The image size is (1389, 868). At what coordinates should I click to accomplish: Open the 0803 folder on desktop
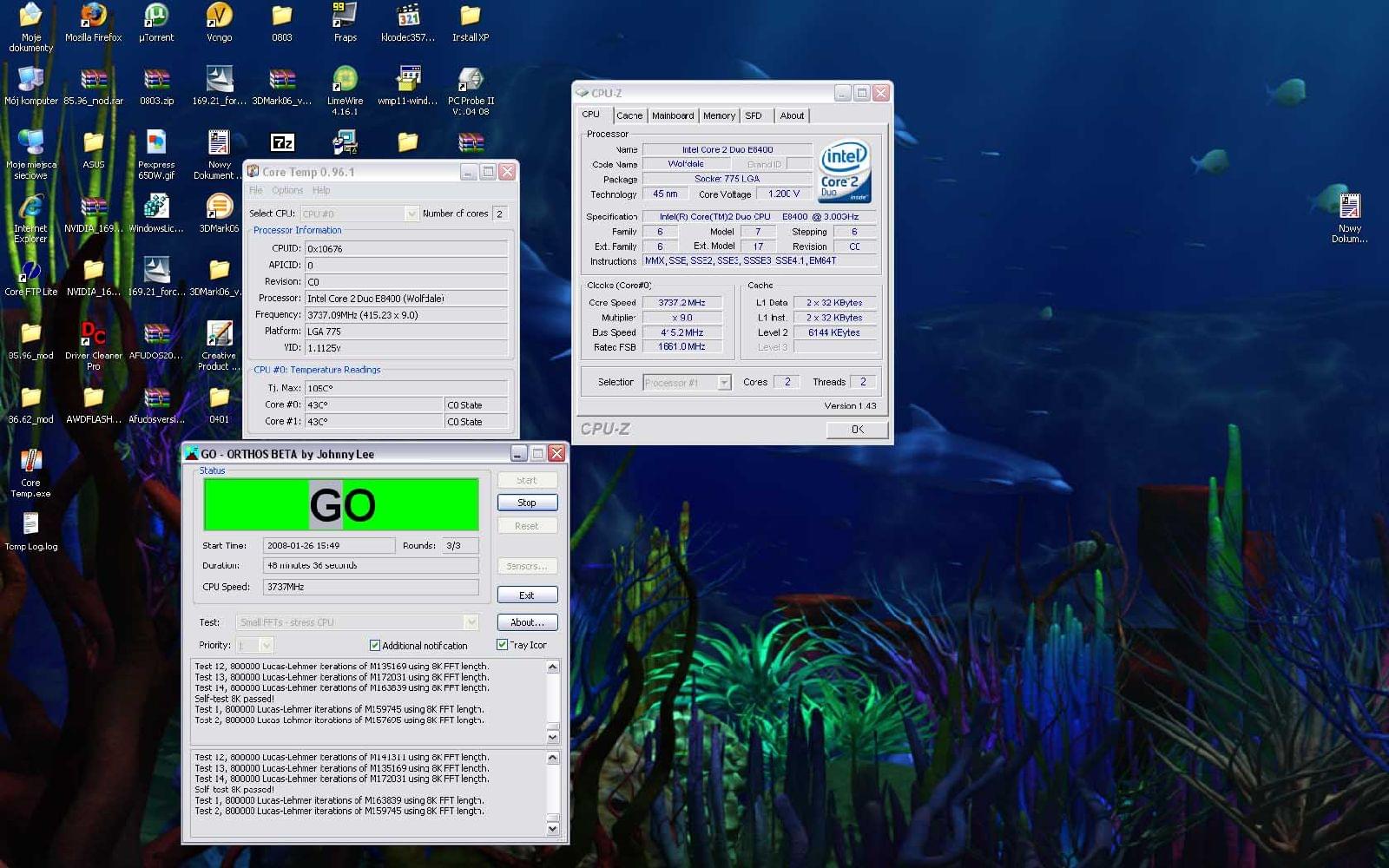point(281,23)
